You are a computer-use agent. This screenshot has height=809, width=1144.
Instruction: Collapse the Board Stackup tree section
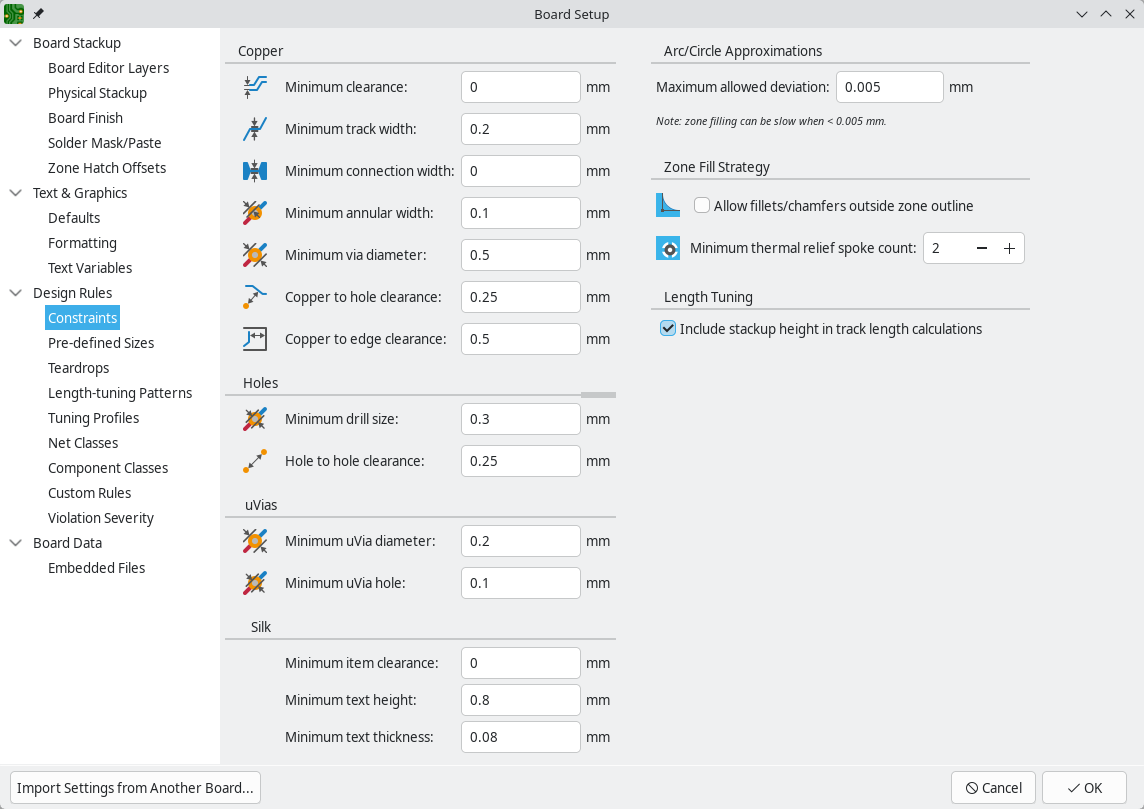click(16, 43)
